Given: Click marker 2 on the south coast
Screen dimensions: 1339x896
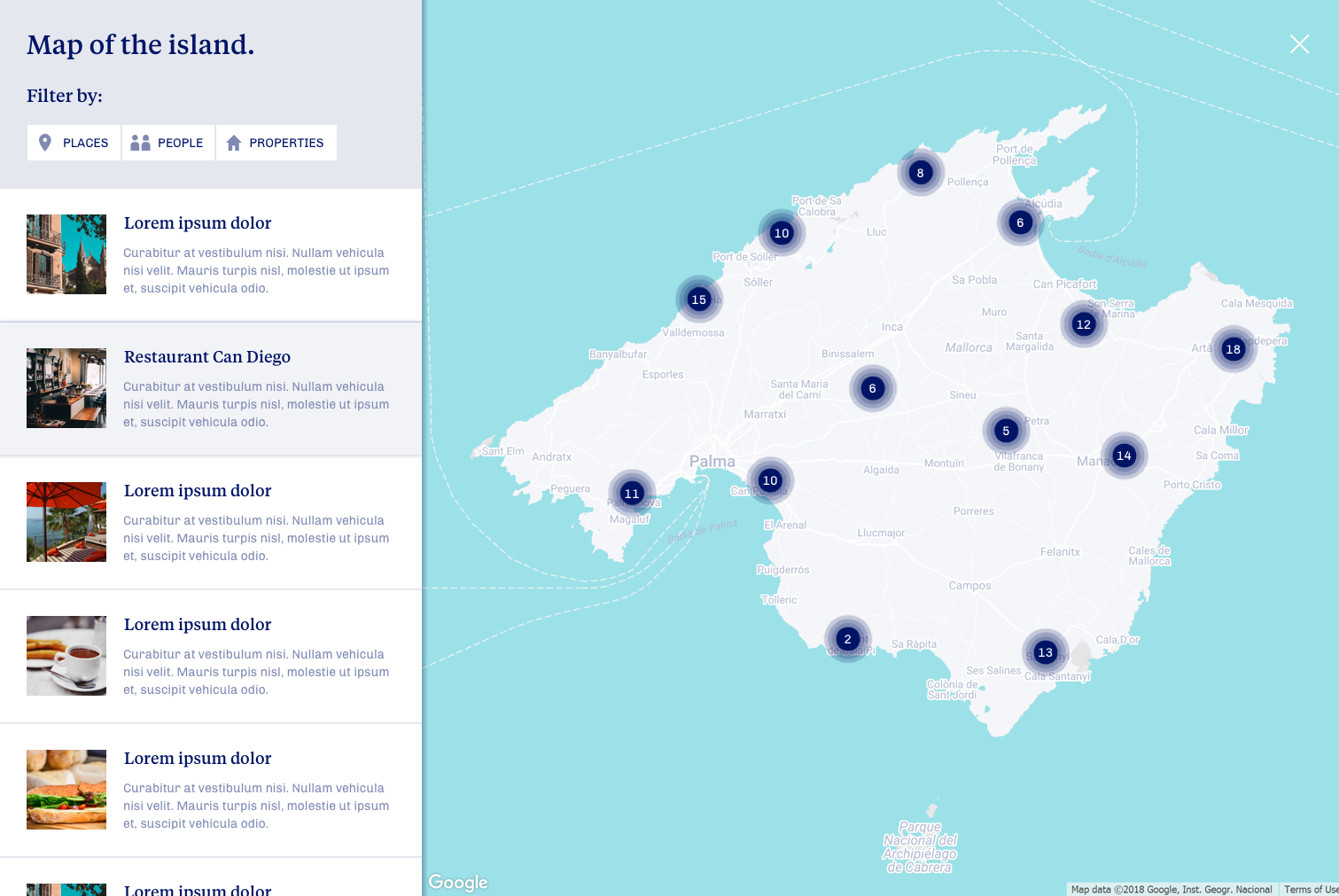Looking at the screenshot, I should [847, 638].
